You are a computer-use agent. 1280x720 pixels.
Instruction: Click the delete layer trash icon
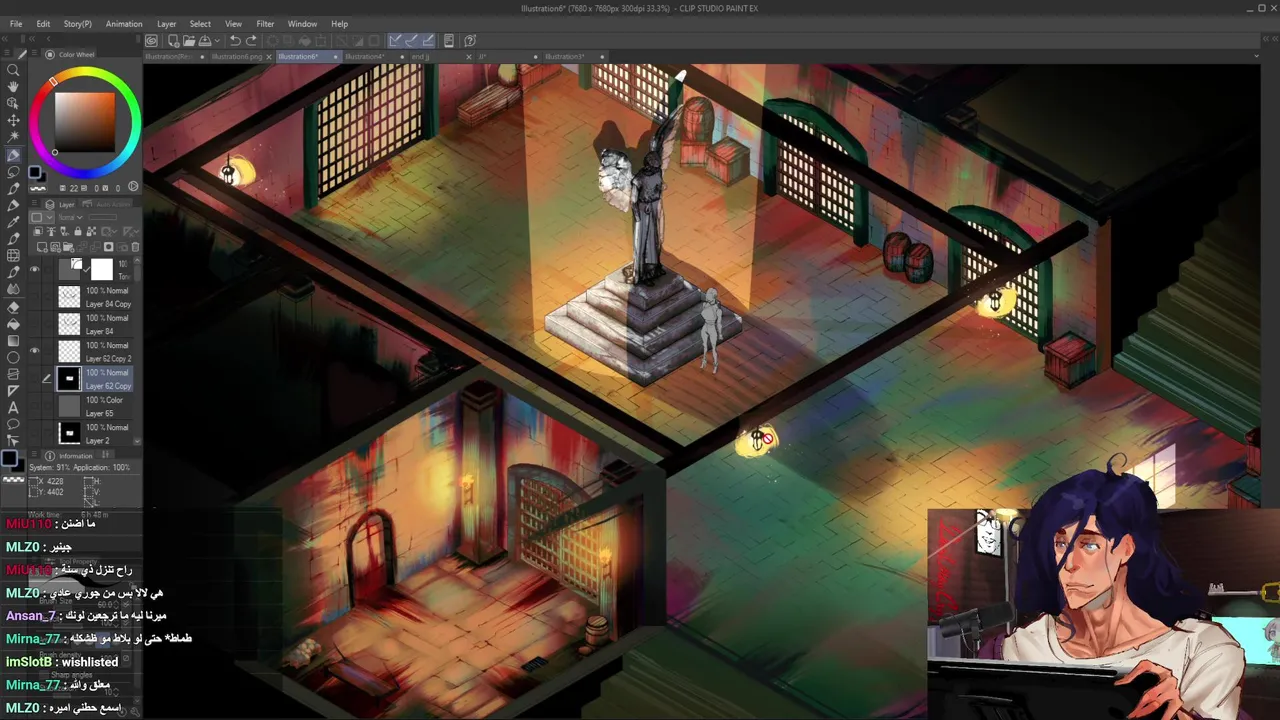(135, 247)
